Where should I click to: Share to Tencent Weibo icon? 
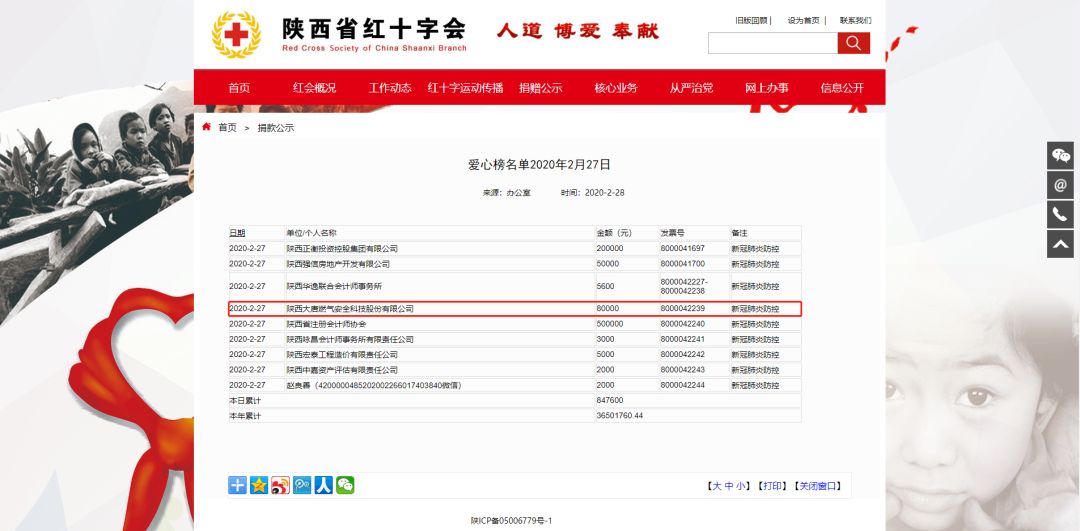302,485
